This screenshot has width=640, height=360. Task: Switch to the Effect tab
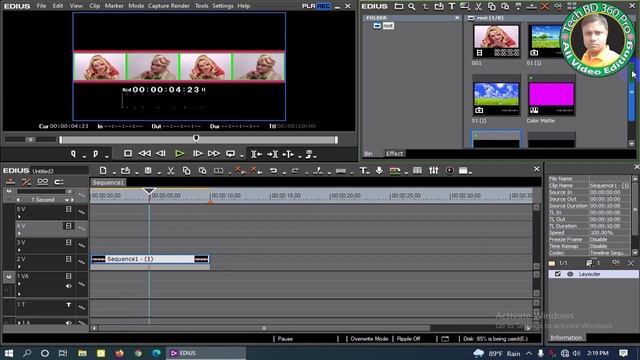point(394,153)
